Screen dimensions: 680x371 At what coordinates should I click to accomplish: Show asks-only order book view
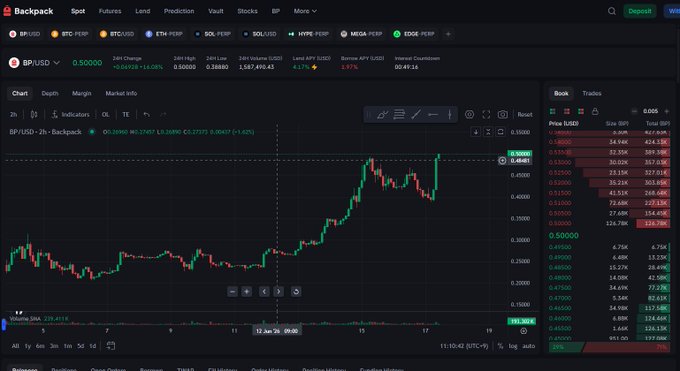pyautogui.click(x=566, y=112)
